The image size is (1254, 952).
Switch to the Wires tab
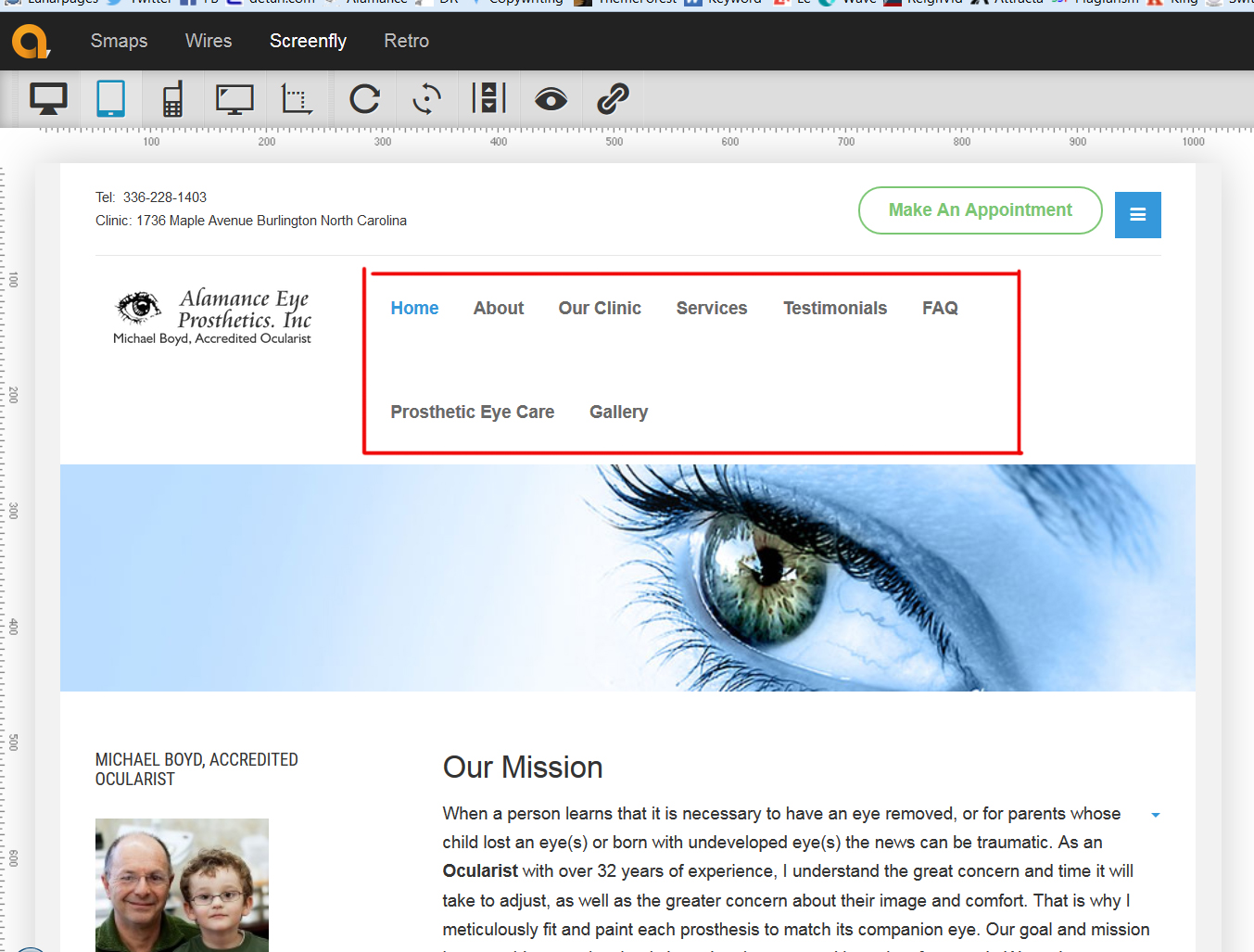coord(209,41)
